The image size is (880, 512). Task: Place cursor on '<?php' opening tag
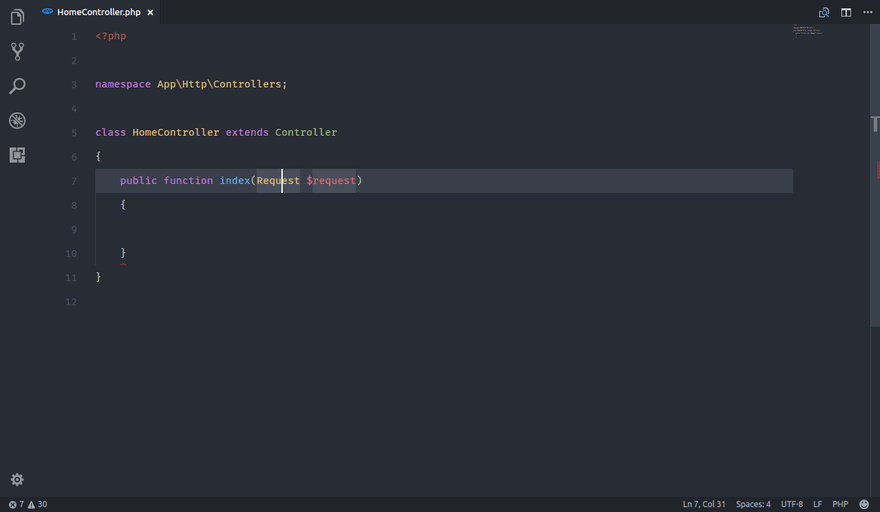[x=111, y=36]
